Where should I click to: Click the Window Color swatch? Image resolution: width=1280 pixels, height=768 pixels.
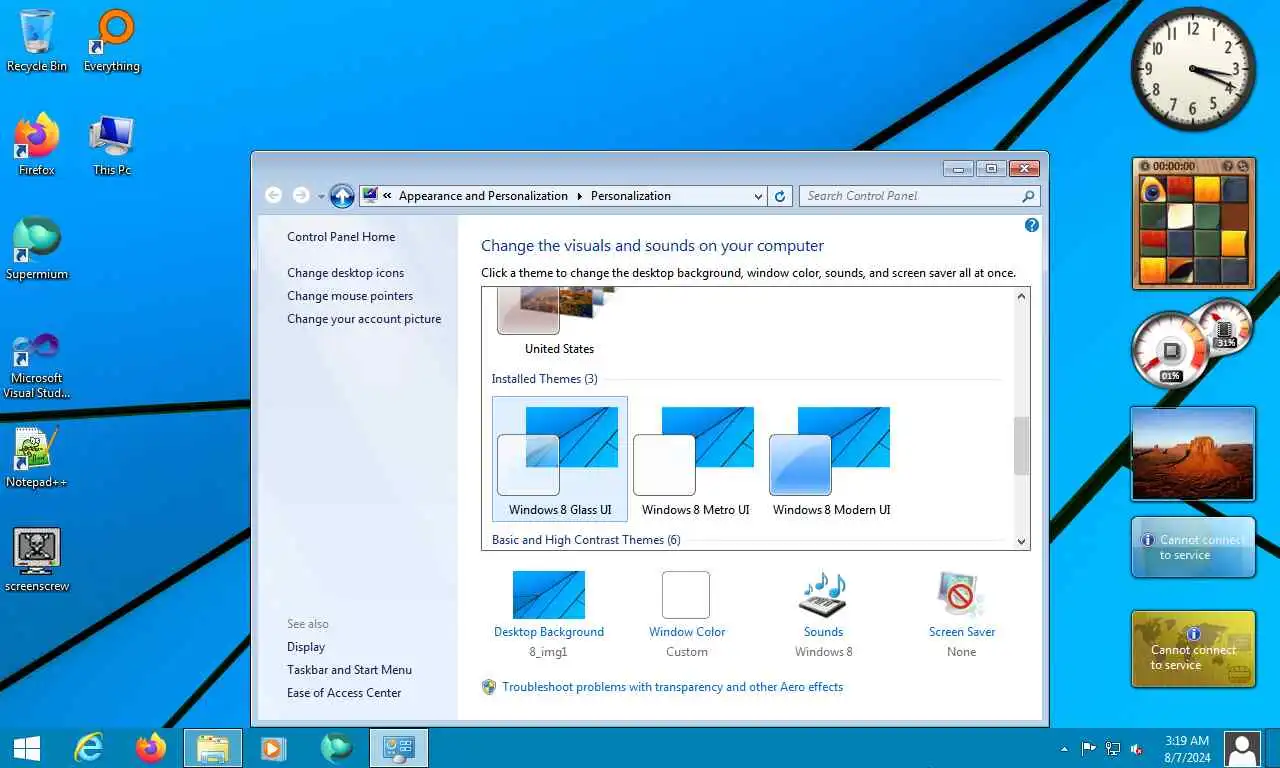click(x=686, y=595)
